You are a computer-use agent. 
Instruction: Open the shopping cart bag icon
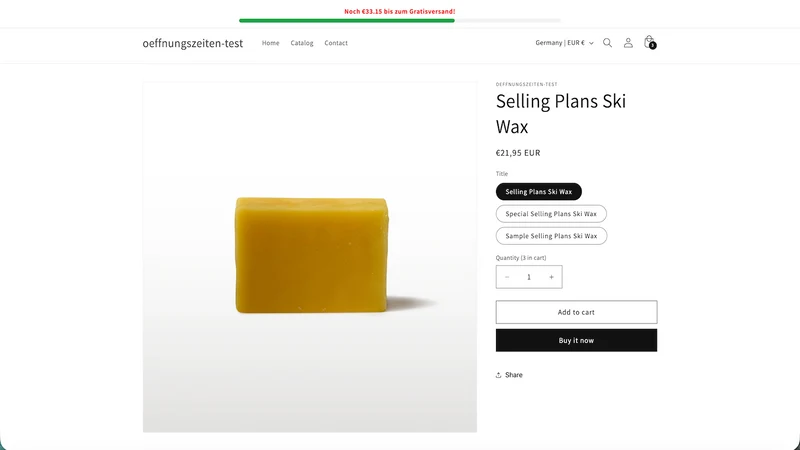tap(649, 42)
